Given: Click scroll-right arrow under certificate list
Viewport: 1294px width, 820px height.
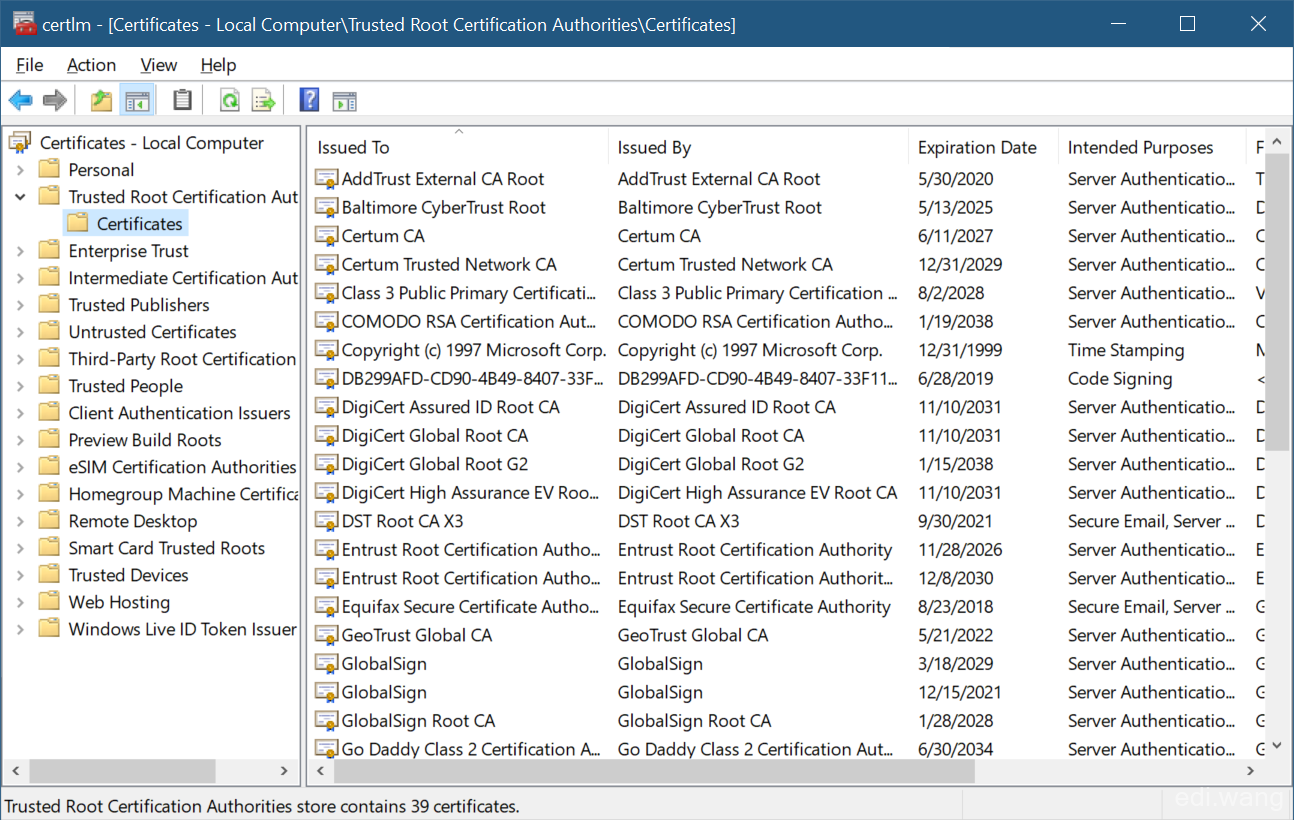Looking at the screenshot, I should point(1251,771).
